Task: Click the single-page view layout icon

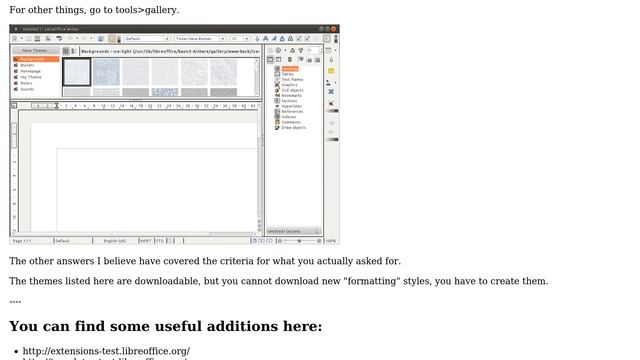Action: 254,241
